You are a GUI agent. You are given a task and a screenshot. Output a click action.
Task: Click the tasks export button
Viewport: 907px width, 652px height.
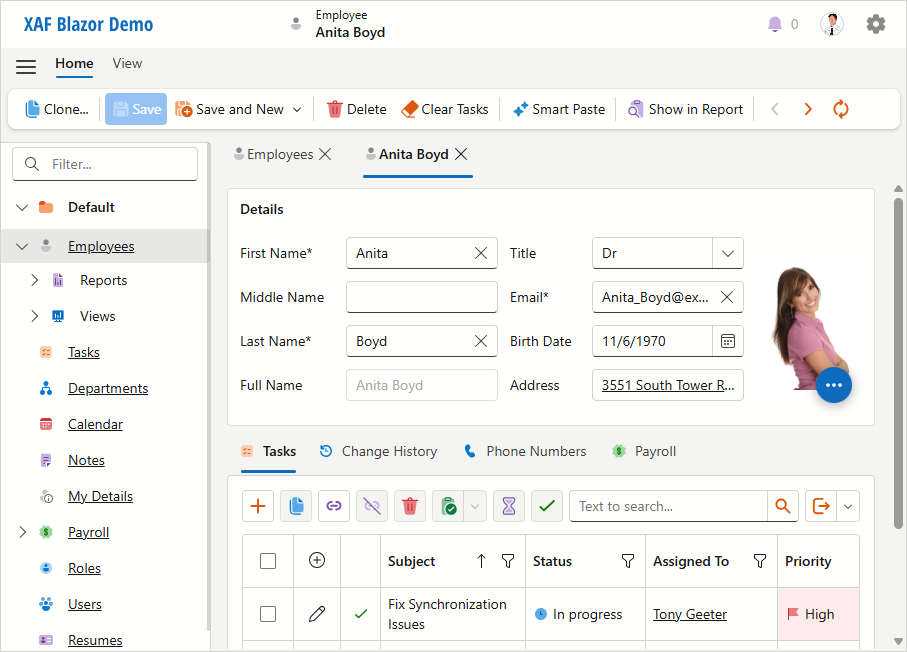821,506
